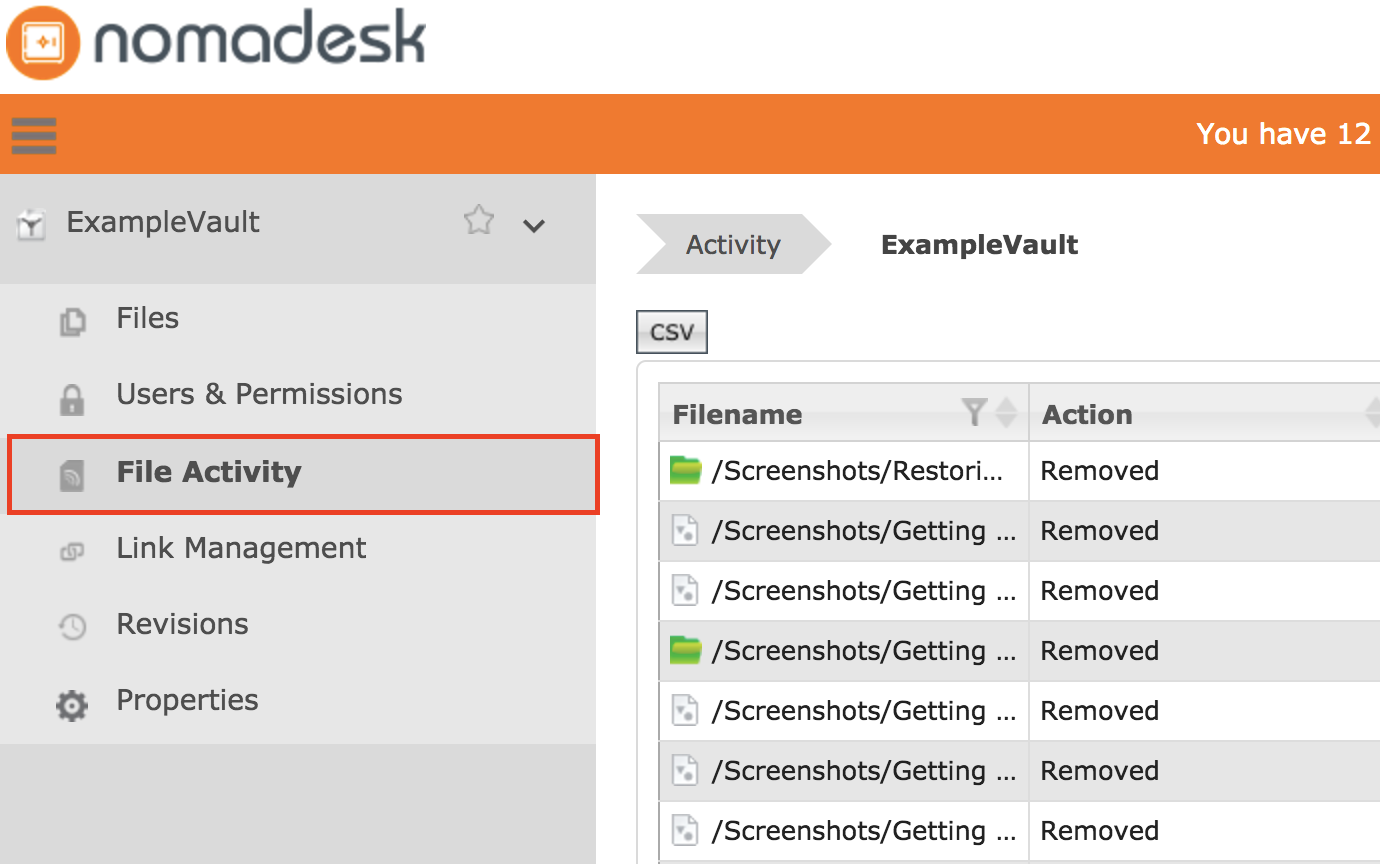Open the hamburger navigation menu
Viewport: 1380px width, 864px height.
pyautogui.click(x=33, y=135)
